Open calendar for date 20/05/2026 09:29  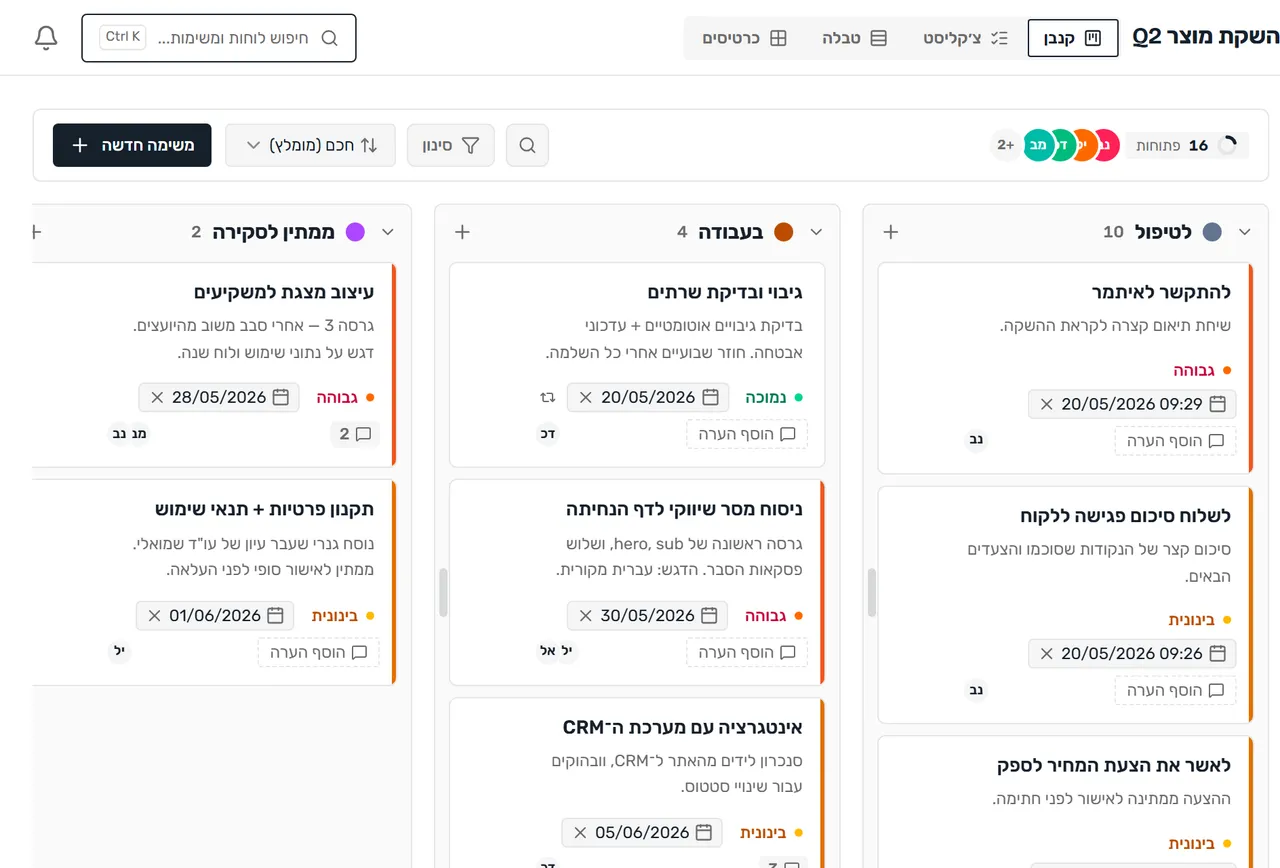(x=1217, y=404)
